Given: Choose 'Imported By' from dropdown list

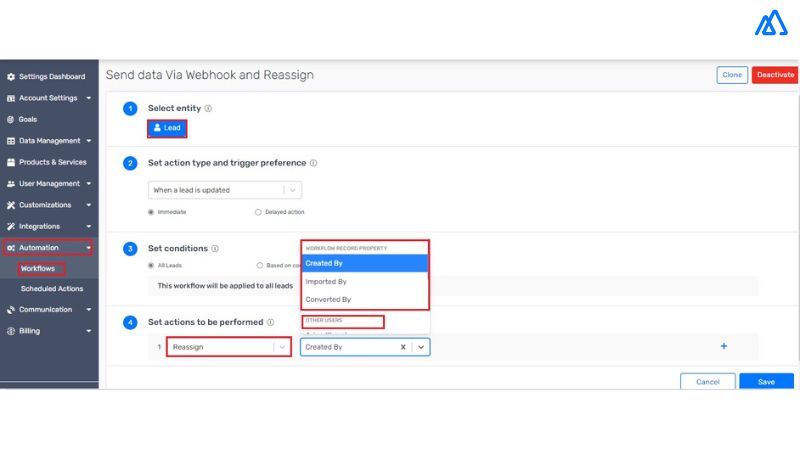Looking at the screenshot, I should [364, 282].
